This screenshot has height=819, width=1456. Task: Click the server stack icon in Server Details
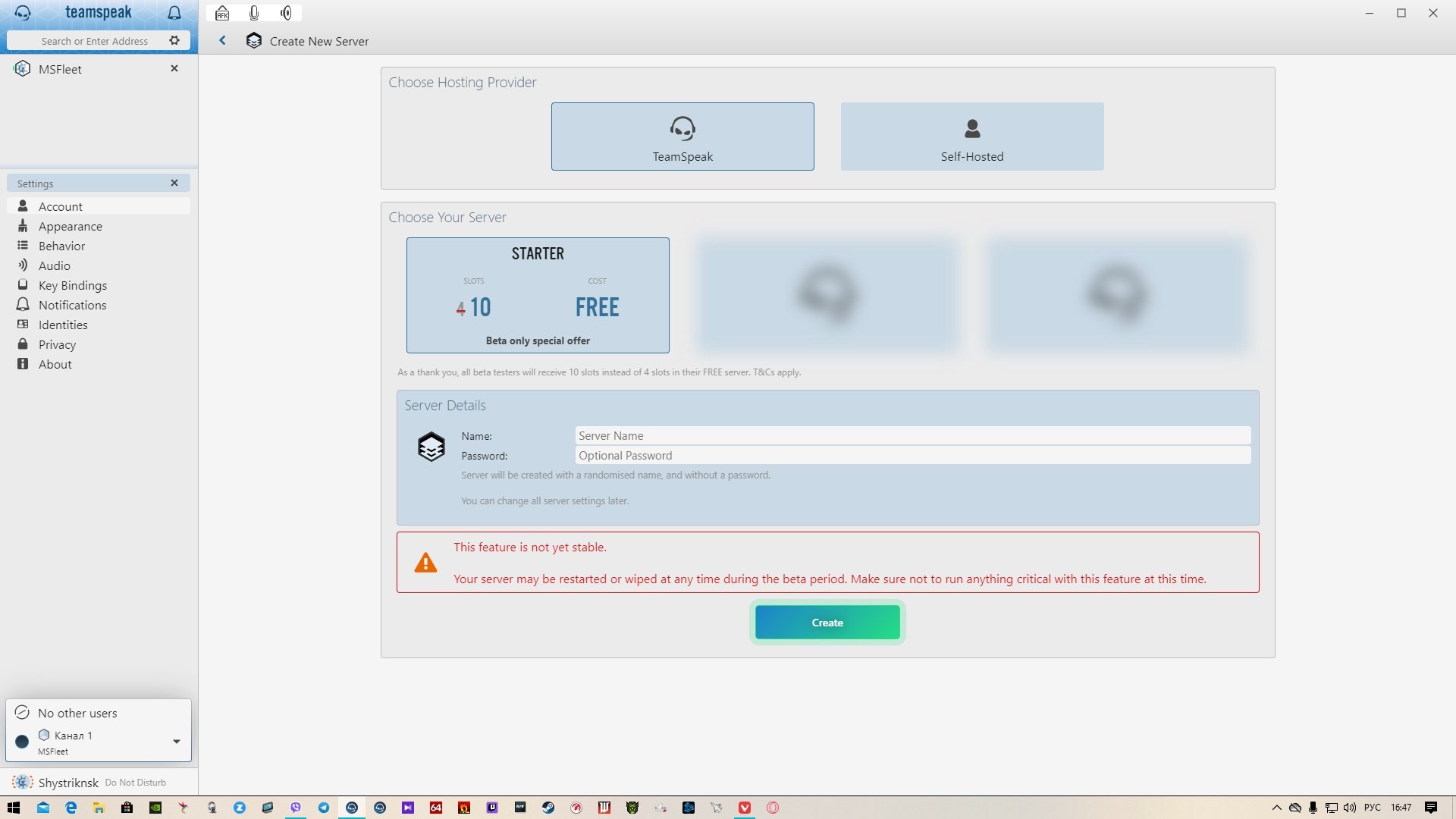431,447
